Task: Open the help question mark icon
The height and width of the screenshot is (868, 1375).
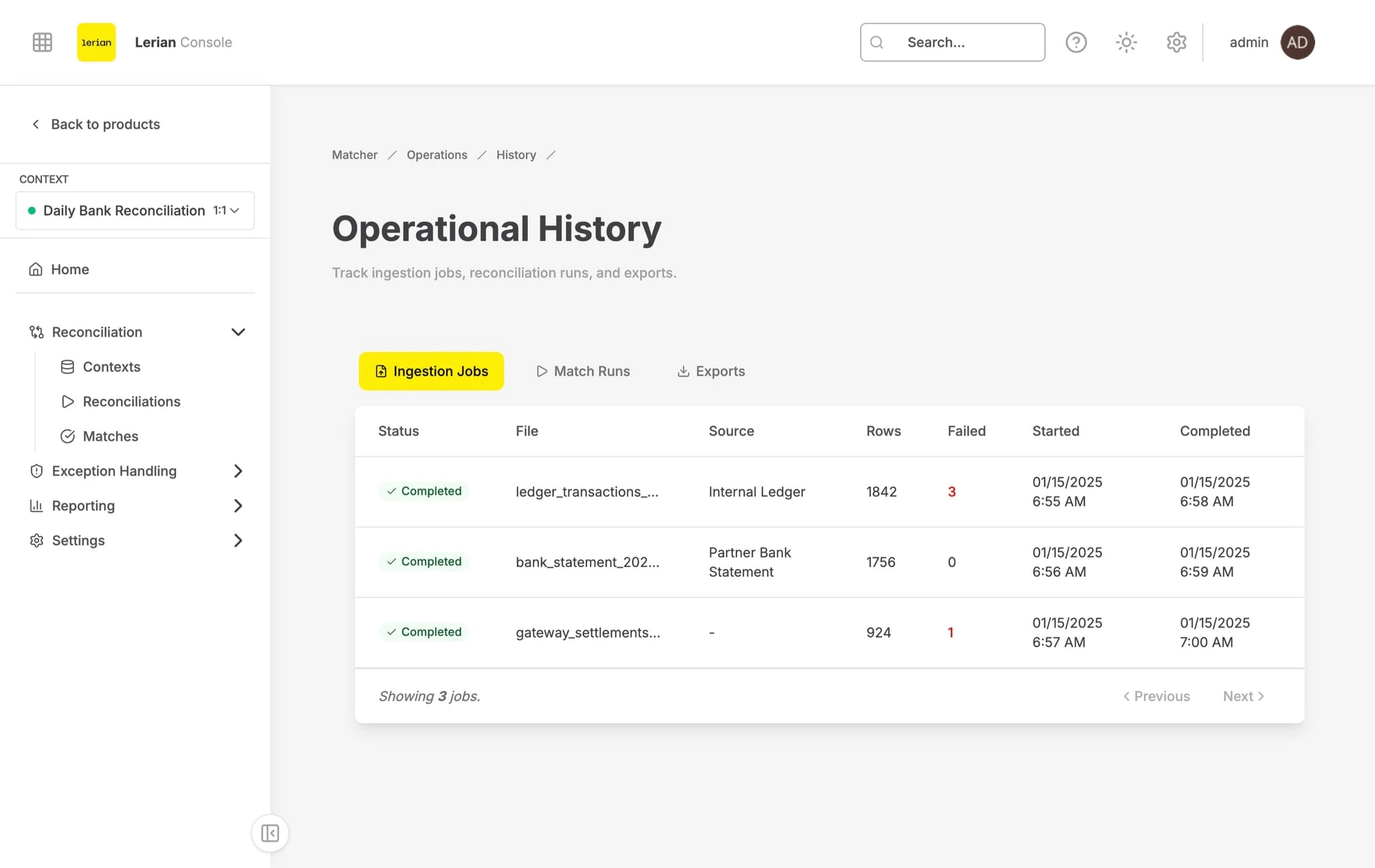Action: (1076, 43)
